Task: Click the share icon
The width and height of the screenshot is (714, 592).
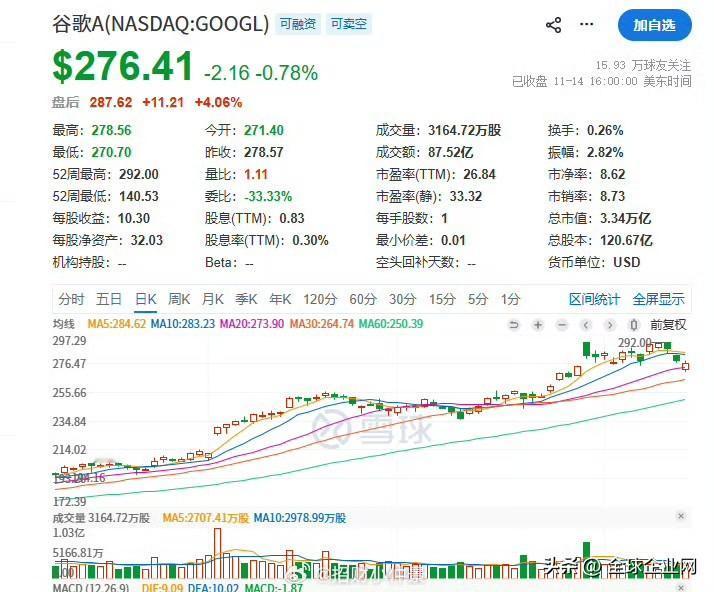Action: pyautogui.click(x=553, y=25)
